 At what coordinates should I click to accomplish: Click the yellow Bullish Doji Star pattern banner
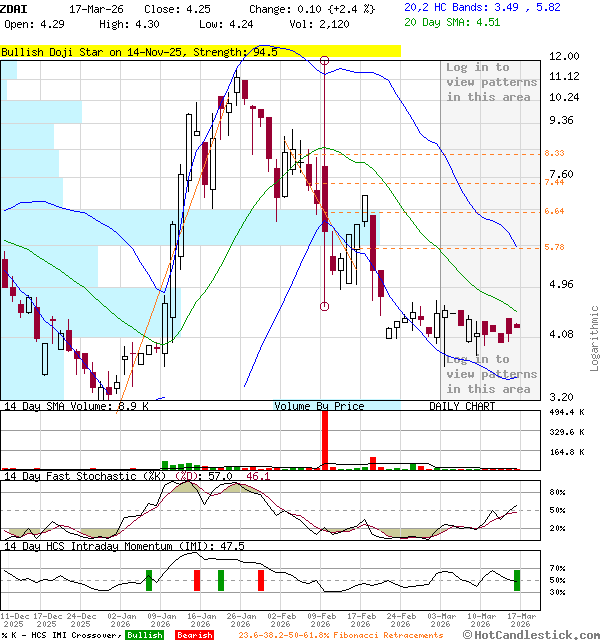[x=200, y=51]
